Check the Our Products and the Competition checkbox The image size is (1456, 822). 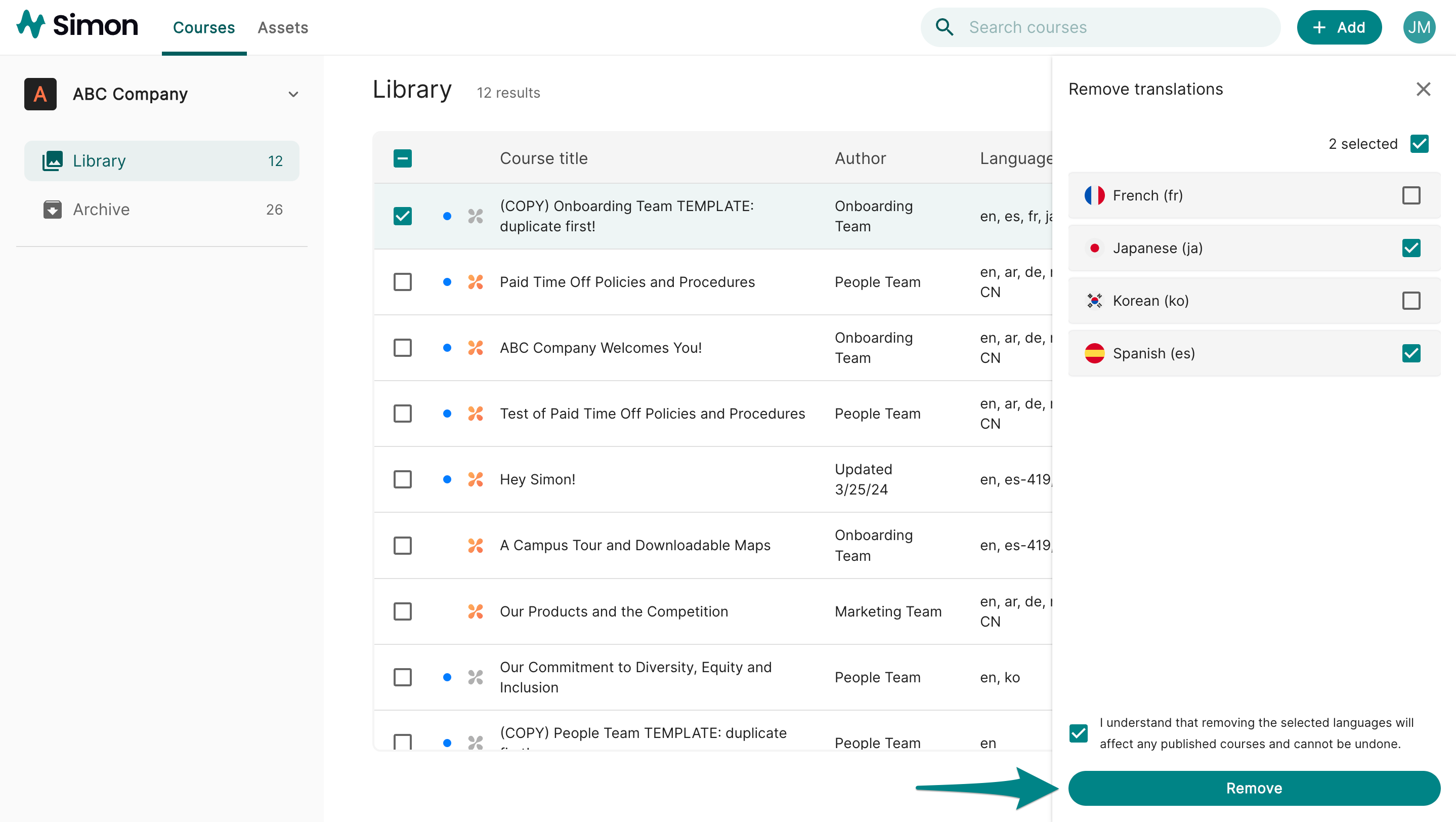click(402, 610)
